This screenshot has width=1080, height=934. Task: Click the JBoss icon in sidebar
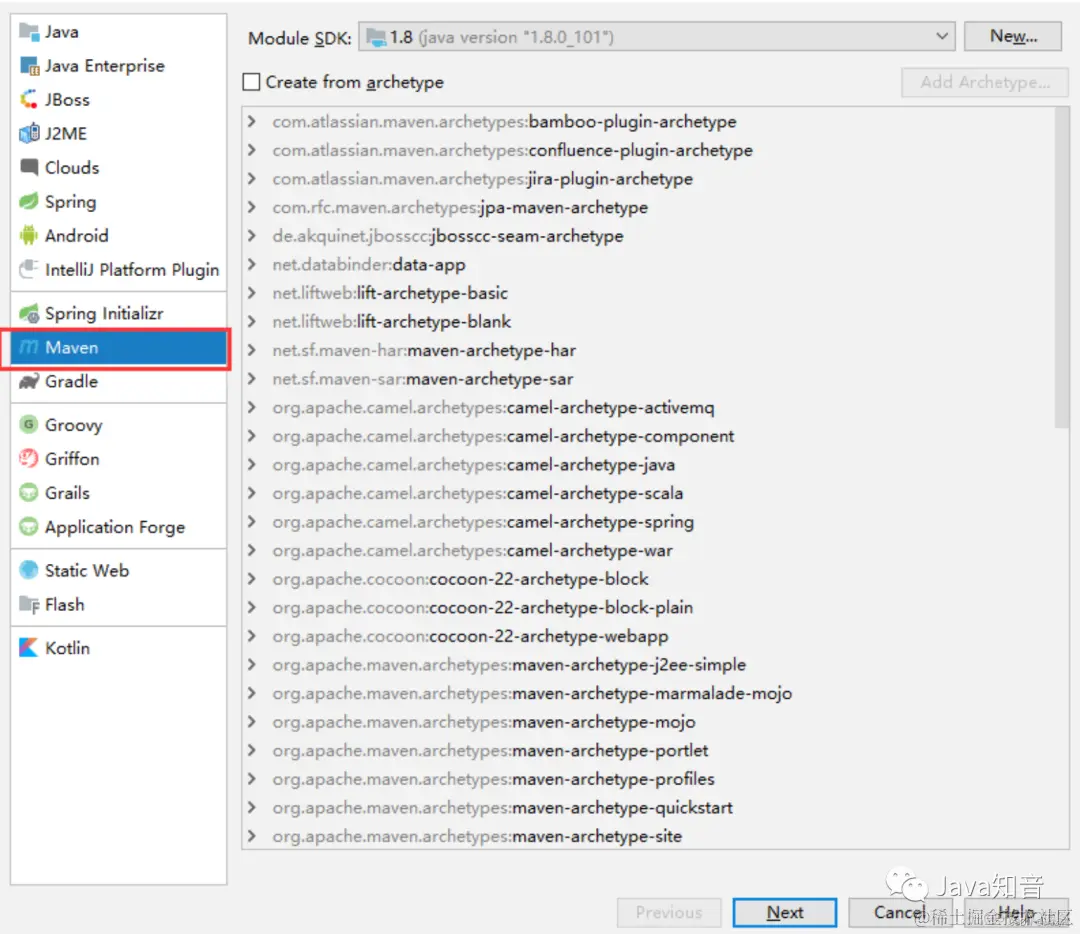click(29, 100)
